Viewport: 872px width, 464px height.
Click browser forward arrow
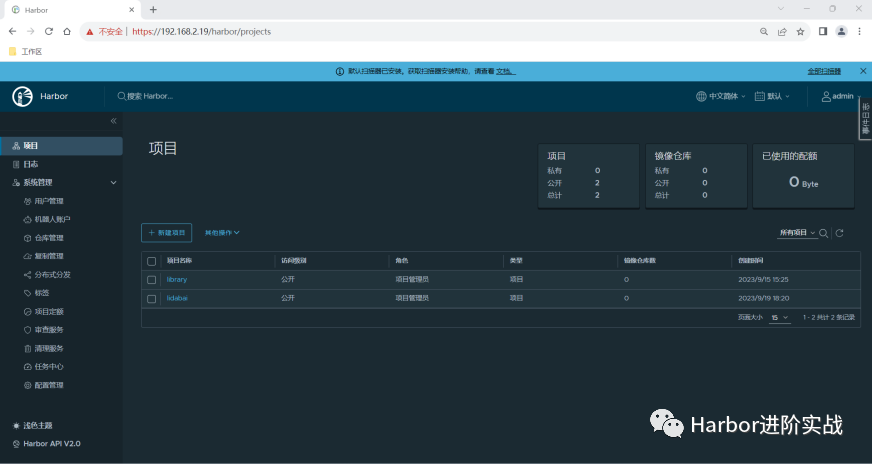31,32
